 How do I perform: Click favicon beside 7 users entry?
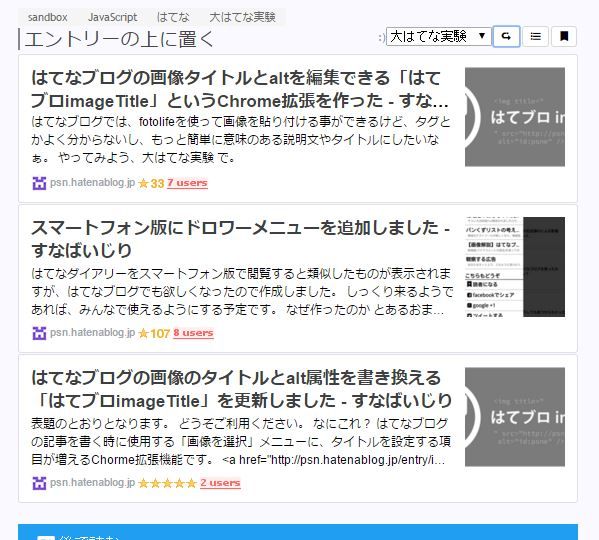[x=39, y=183]
